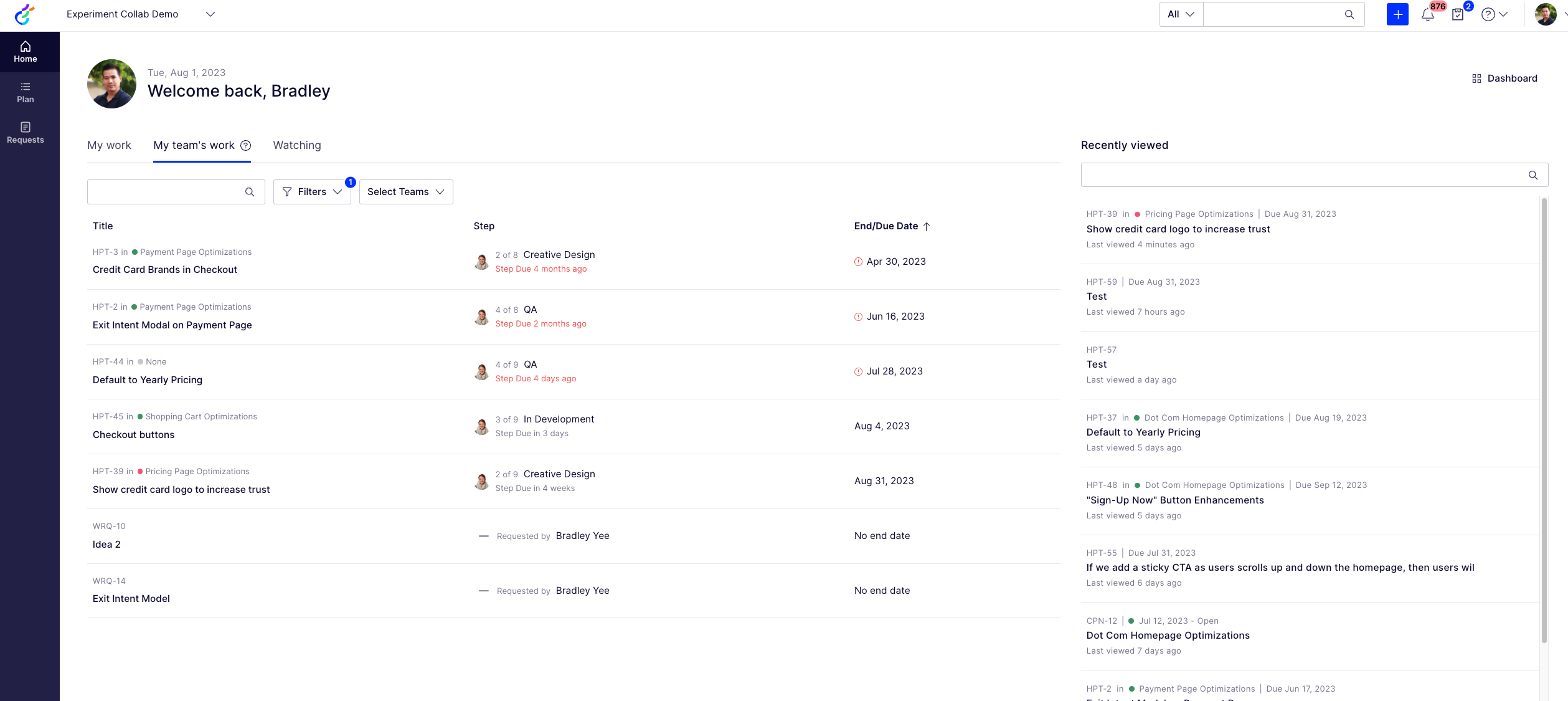Viewport: 1568px width, 701px height.
Task: Click the blue plus create button
Action: [1397, 14]
